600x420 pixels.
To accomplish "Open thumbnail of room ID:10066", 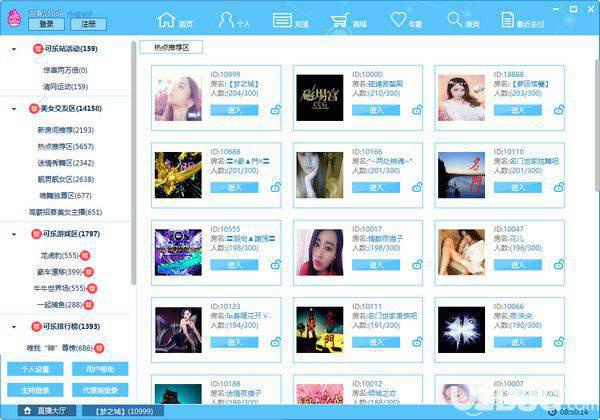I will [461, 330].
